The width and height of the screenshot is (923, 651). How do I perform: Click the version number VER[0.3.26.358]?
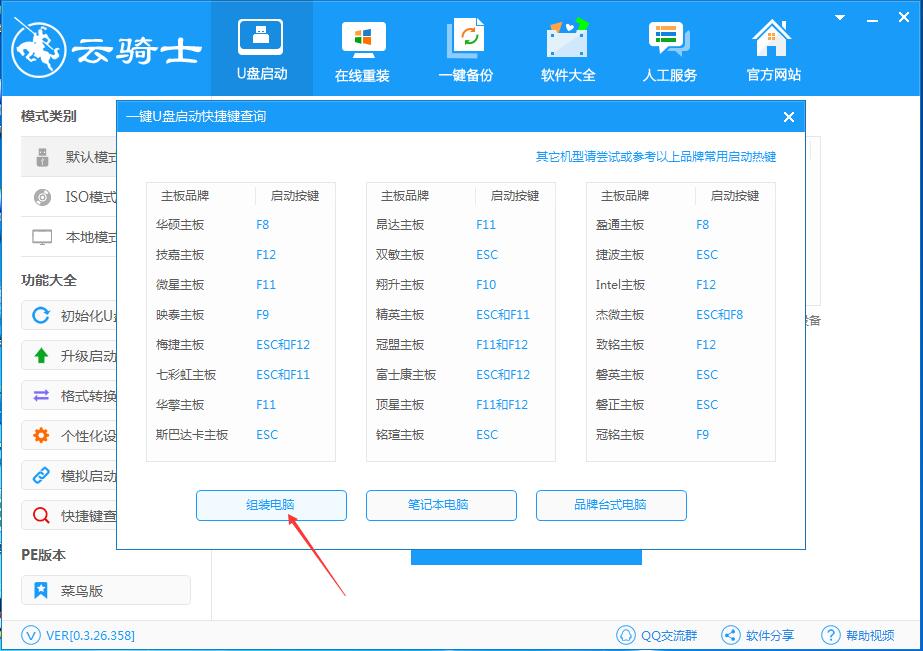[90, 636]
